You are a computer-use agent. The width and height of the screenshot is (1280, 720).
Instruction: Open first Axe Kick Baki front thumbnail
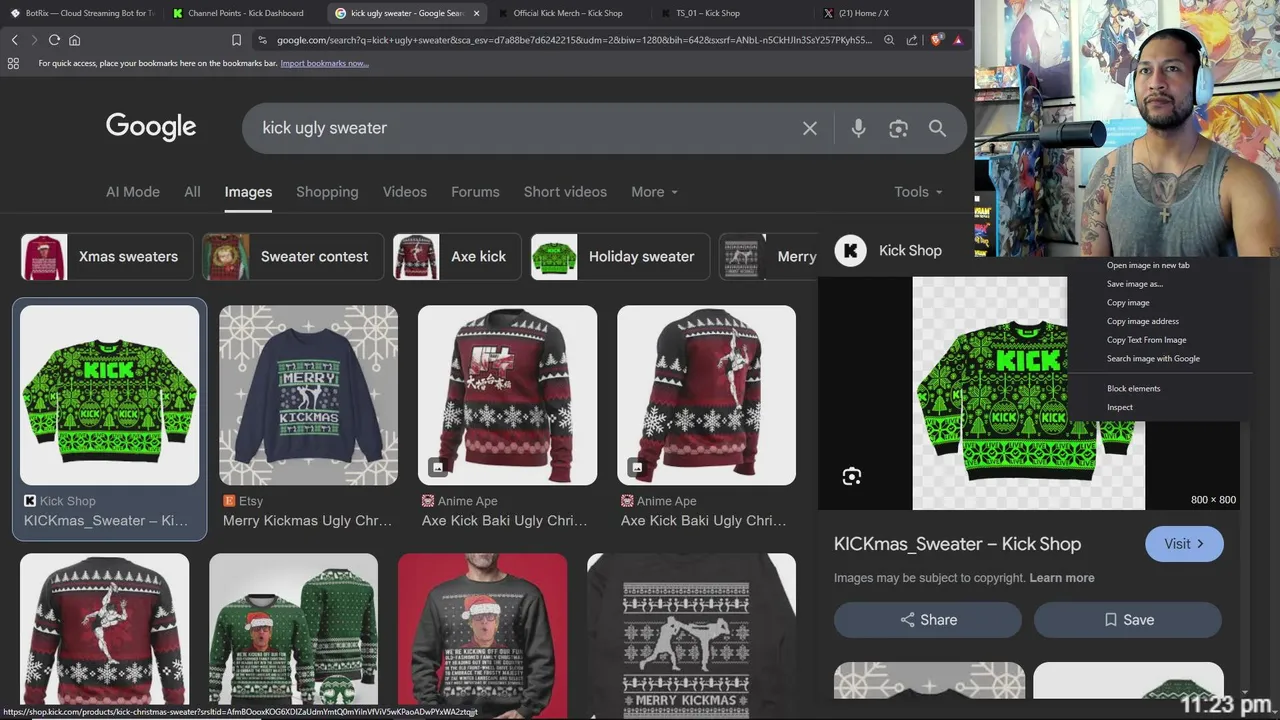click(x=507, y=395)
